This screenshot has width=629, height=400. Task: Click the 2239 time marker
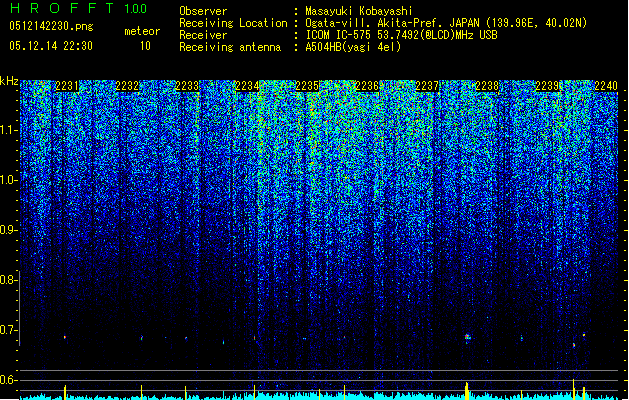tap(547, 86)
